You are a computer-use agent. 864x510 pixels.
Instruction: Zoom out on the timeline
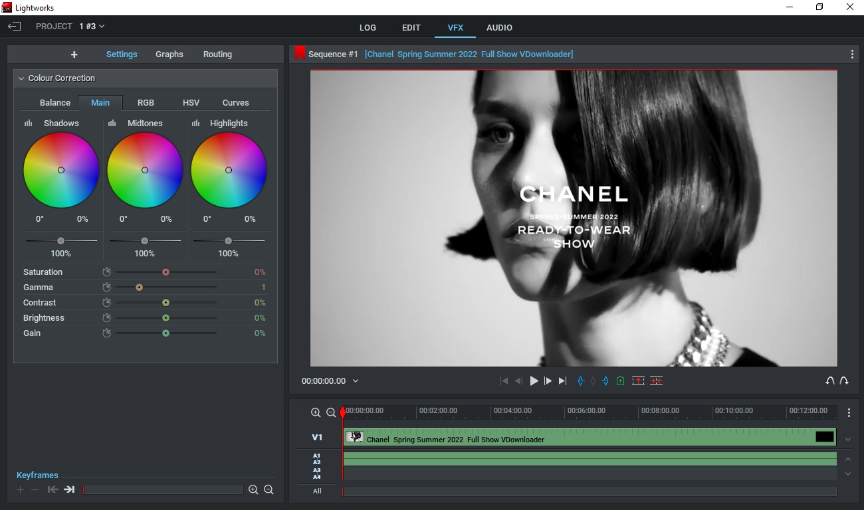[331, 413]
